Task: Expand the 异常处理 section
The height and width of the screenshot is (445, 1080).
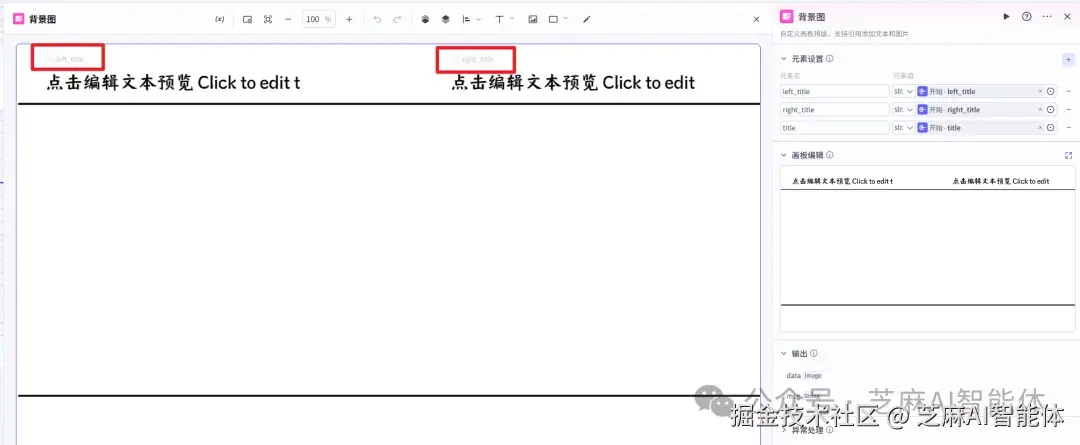Action: pos(784,430)
